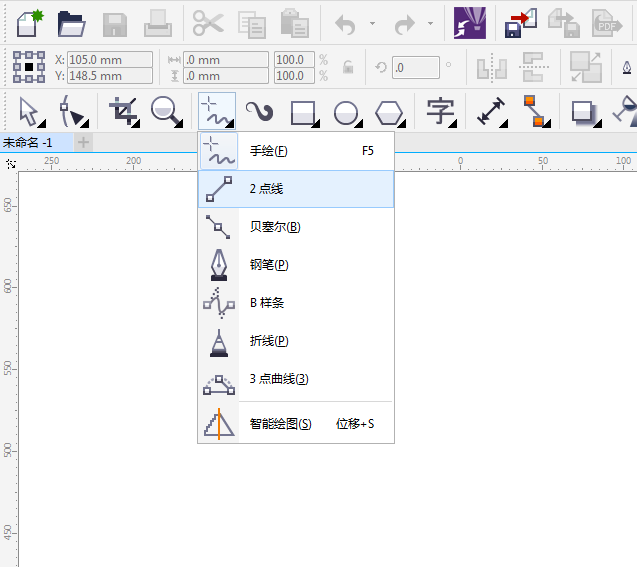Create a new document

point(30,24)
